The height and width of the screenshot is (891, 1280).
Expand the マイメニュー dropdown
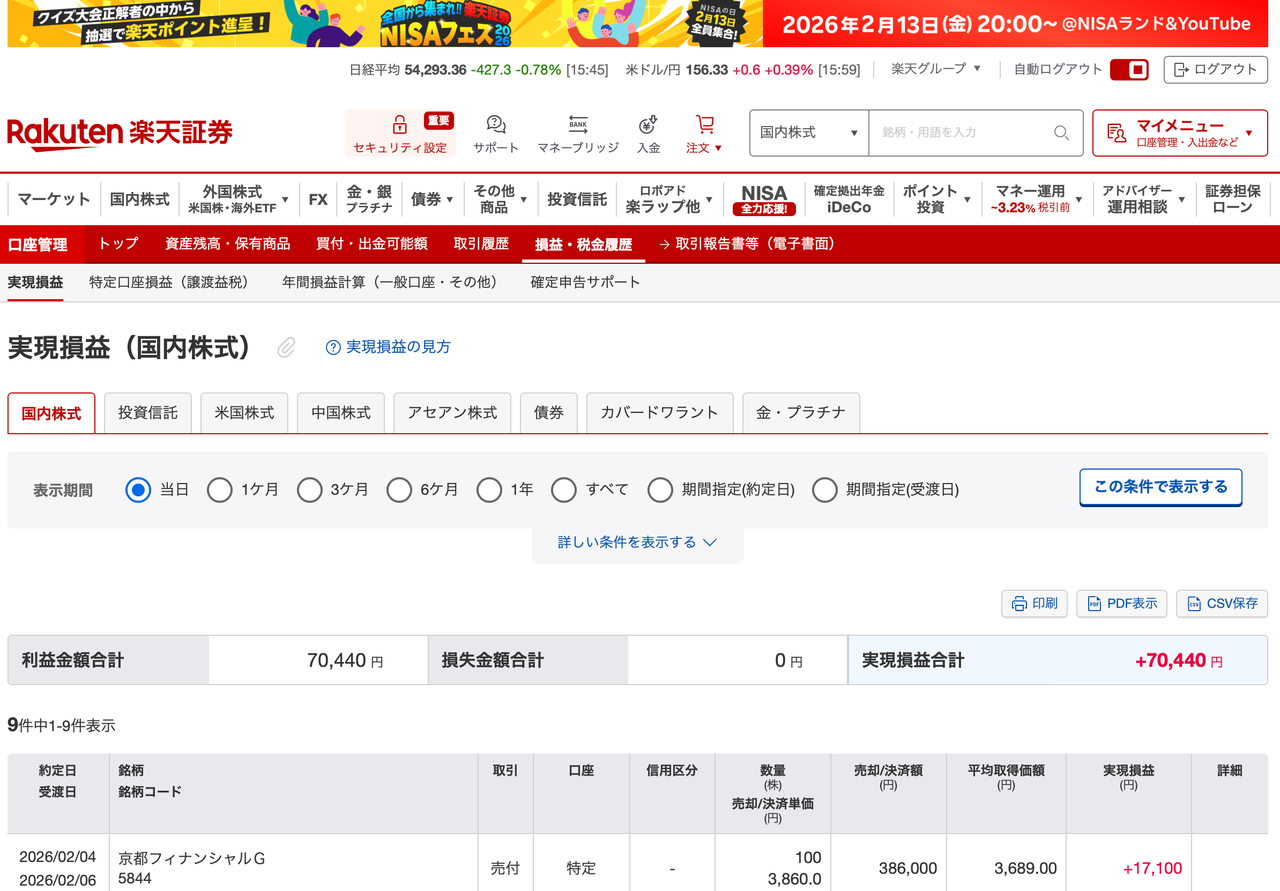coord(1179,133)
